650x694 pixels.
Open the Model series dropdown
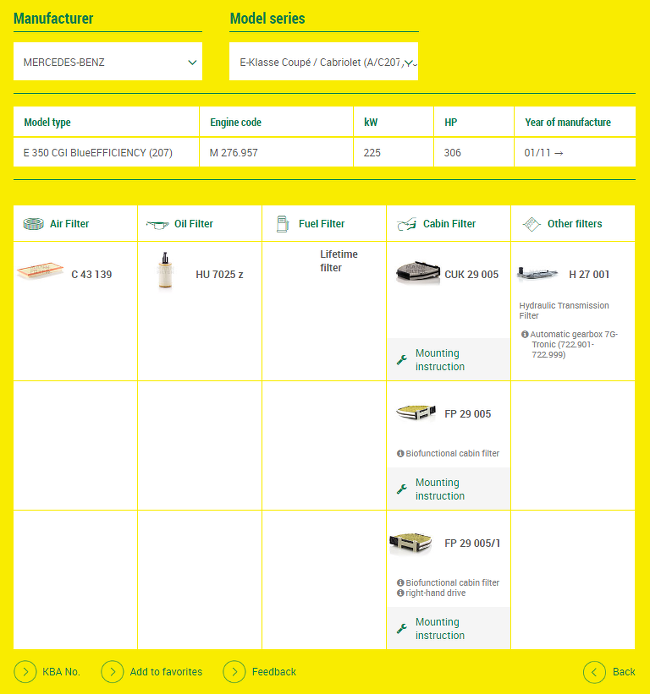(323, 62)
